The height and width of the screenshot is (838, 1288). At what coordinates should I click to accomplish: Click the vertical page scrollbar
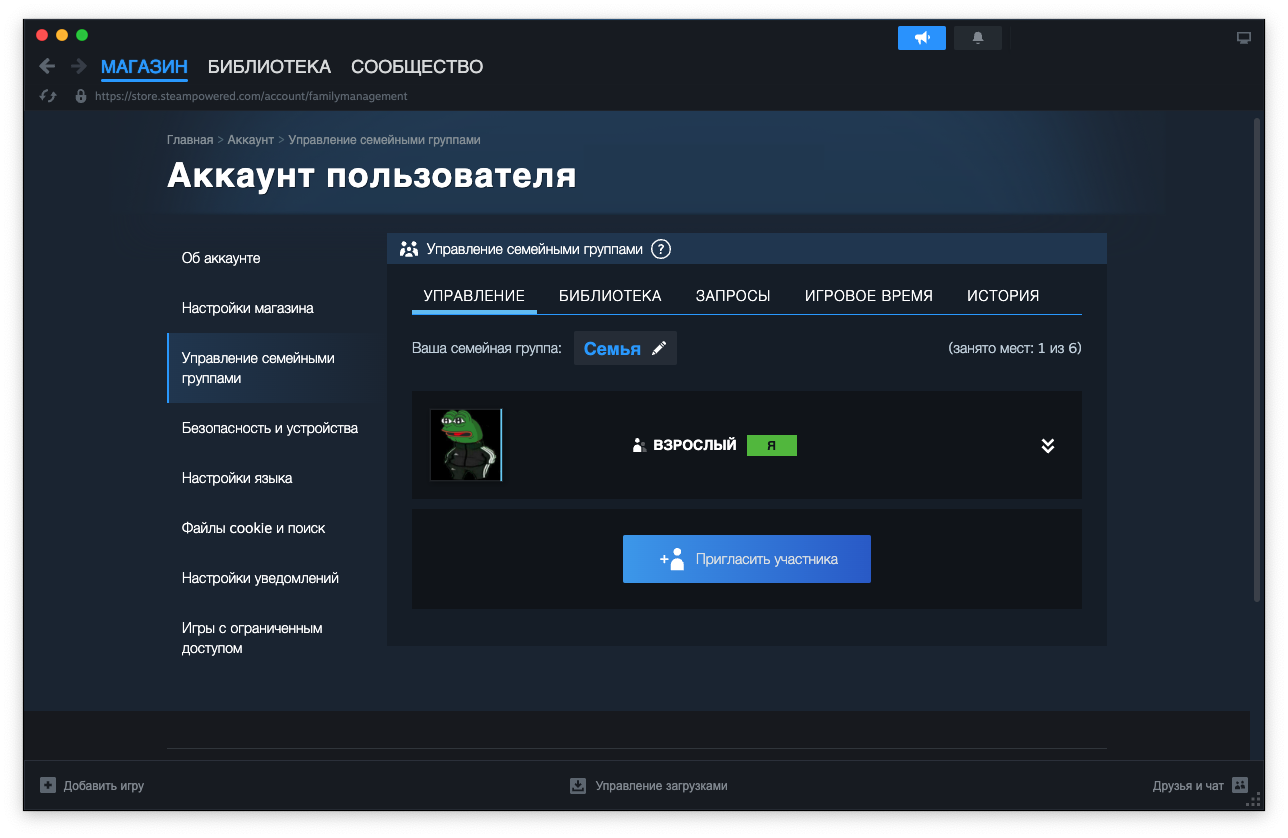coord(1257,360)
